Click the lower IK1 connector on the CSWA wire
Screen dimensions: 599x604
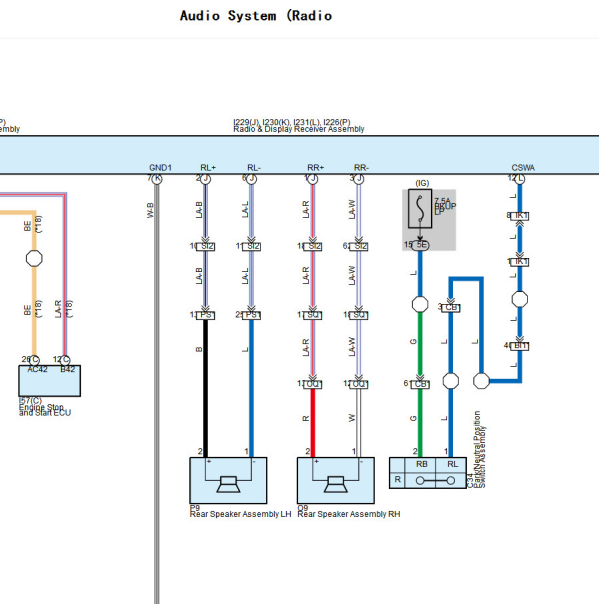point(520,262)
